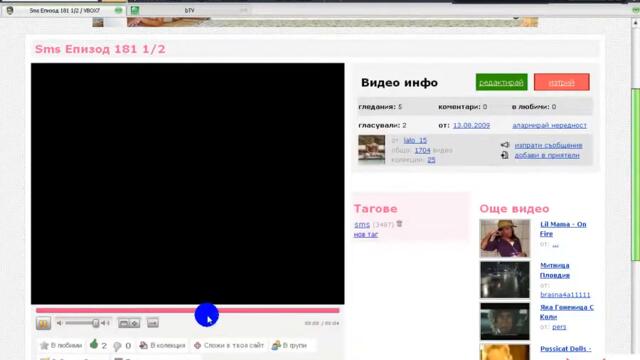This screenshot has height=360, width=640.
Task: Open the 'Яка Гоненица С Коли' title link
Action: (x=567, y=312)
